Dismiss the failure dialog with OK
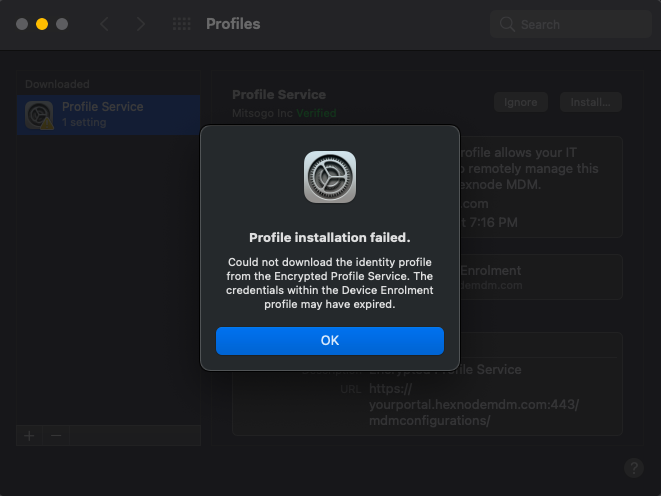 (330, 340)
